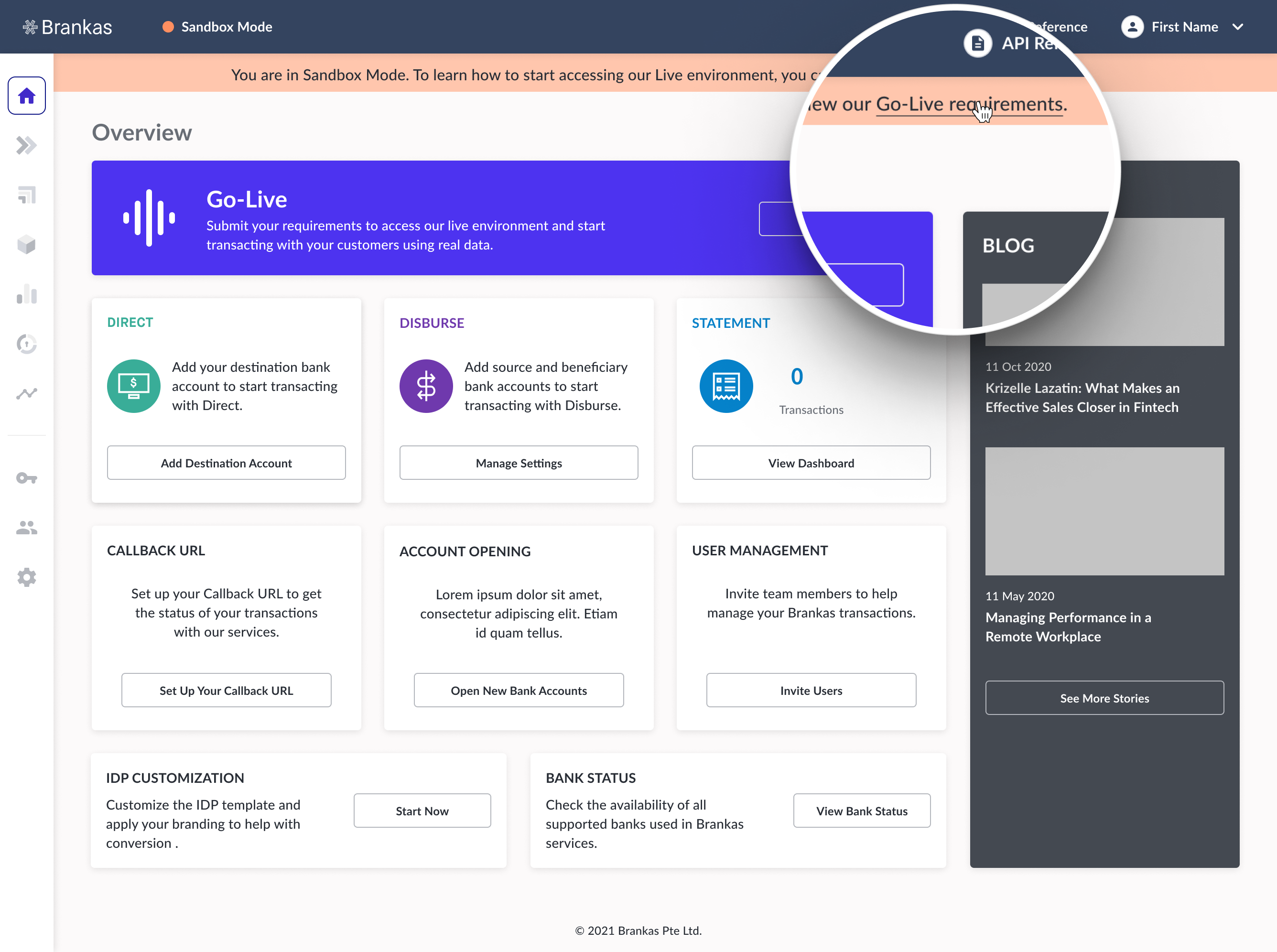Open the stacked-corners icon in the sidebar

click(26, 195)
